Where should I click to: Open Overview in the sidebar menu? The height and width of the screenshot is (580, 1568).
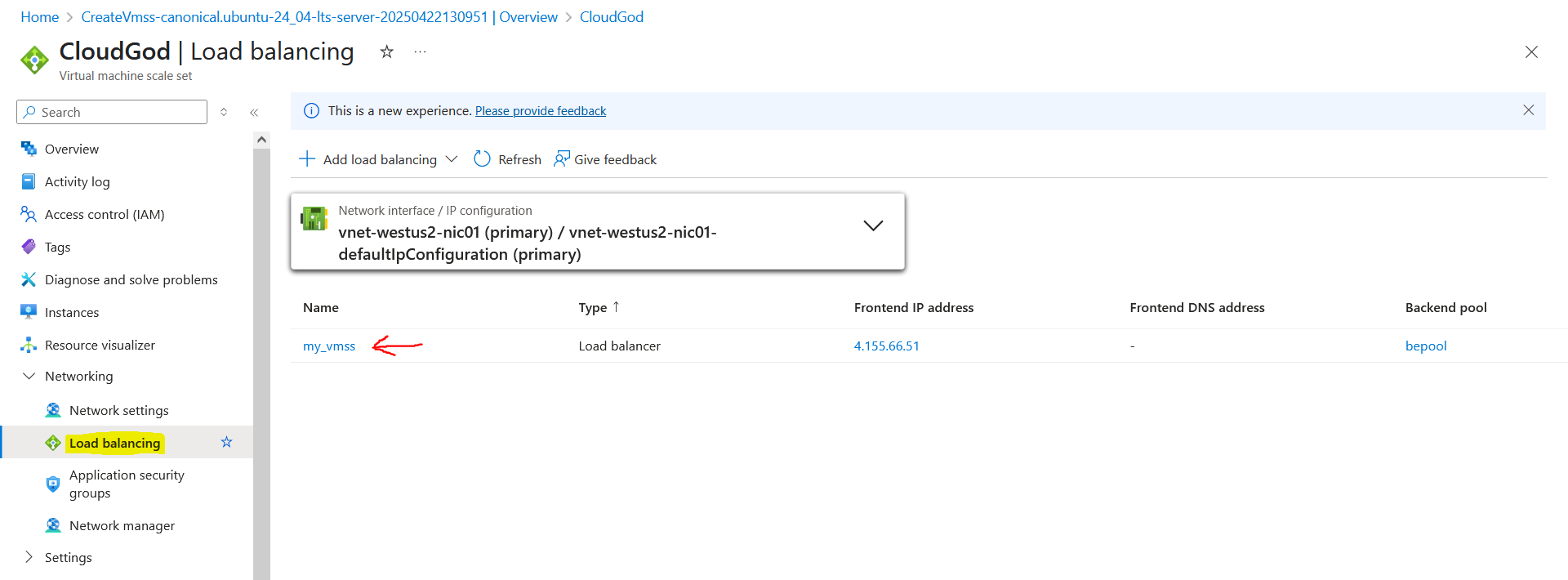pos(72,149)
